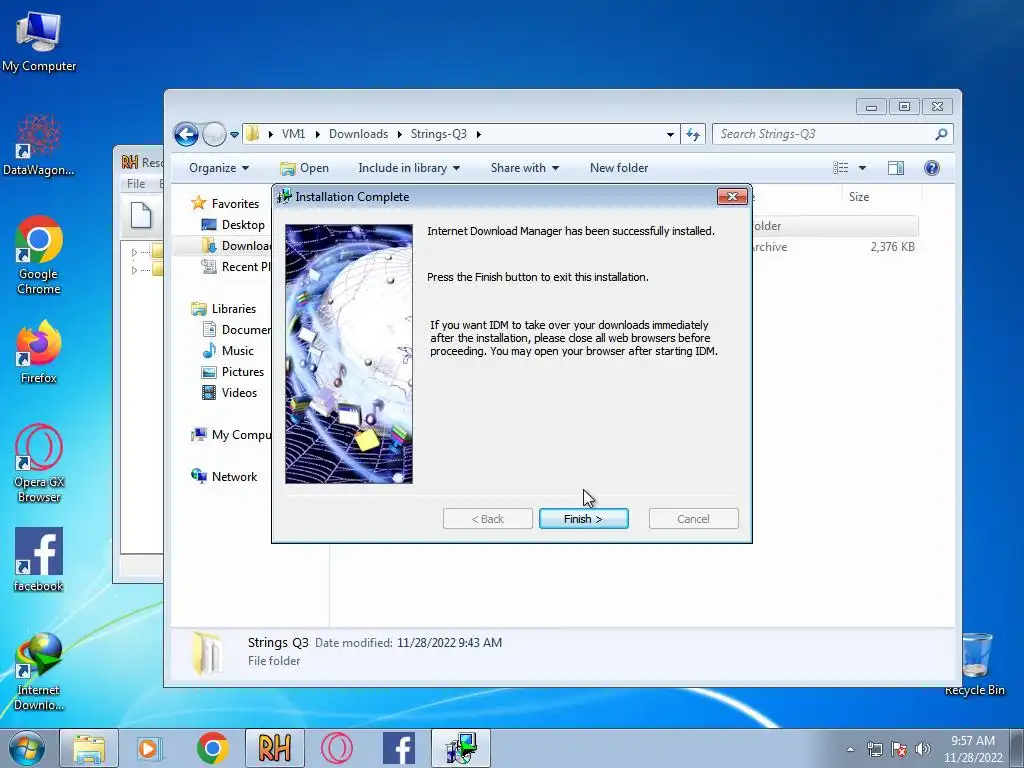The image size is (1024, 768).
Task: Click the network tray icon
Action: (x=874, y=749)
